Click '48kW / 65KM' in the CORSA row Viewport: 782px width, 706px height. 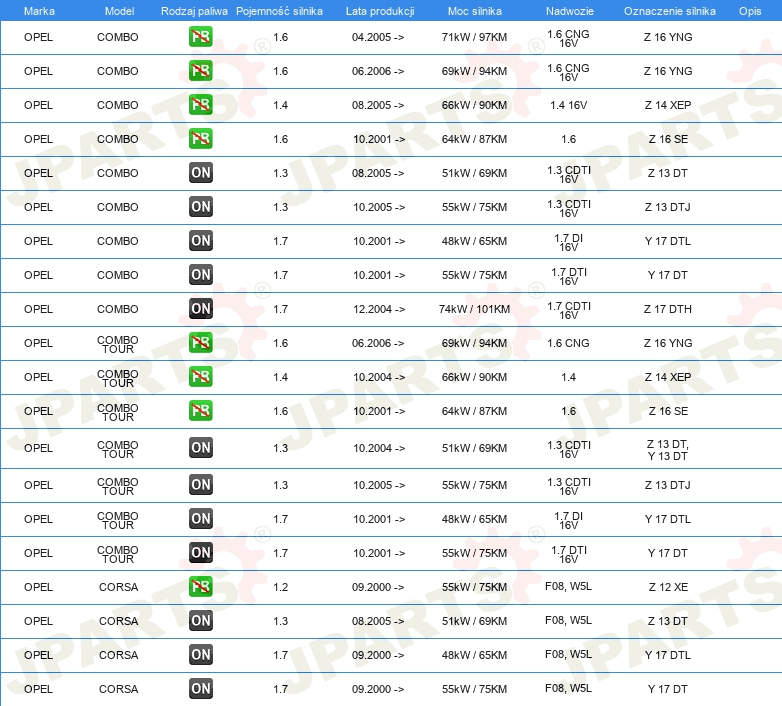pyautogui.click(x=474, y=655)
